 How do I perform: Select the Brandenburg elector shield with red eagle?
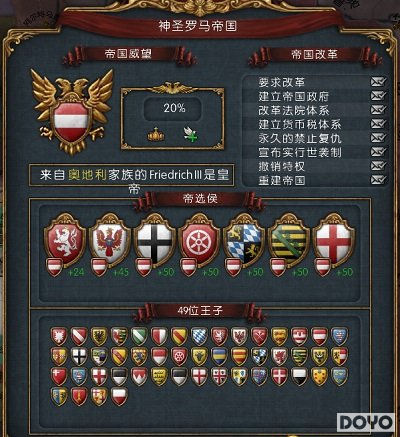pos(110,240)
